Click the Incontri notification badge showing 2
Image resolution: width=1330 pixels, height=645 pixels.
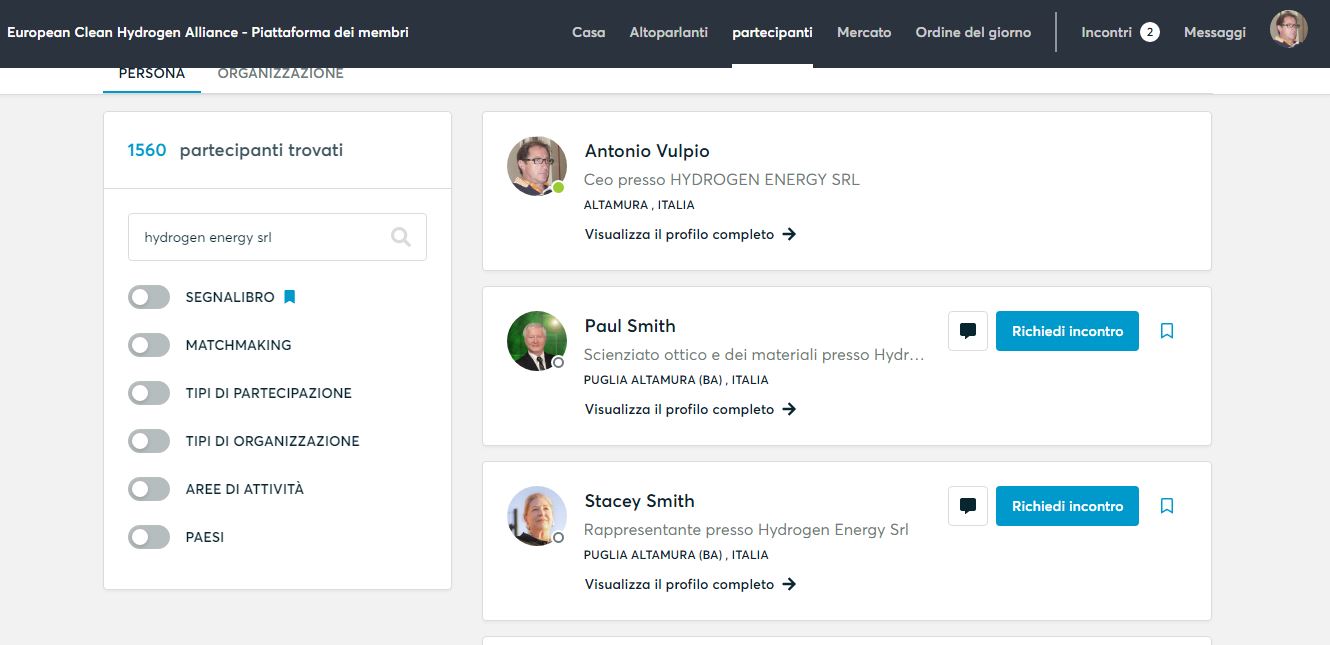(1150, 32)
